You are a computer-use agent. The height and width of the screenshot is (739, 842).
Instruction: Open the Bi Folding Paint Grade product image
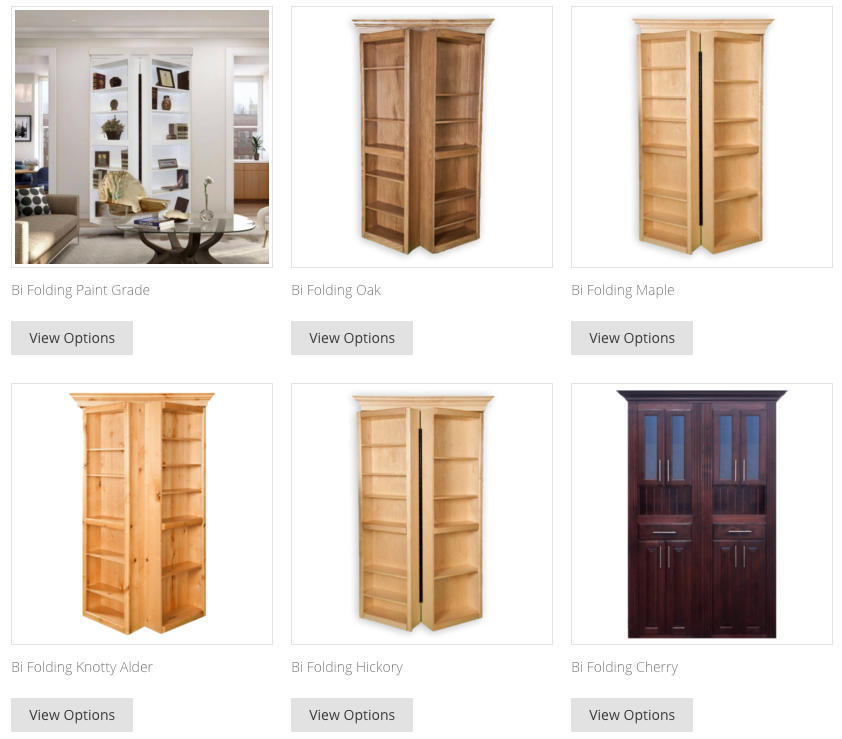(x=142, y=137)
